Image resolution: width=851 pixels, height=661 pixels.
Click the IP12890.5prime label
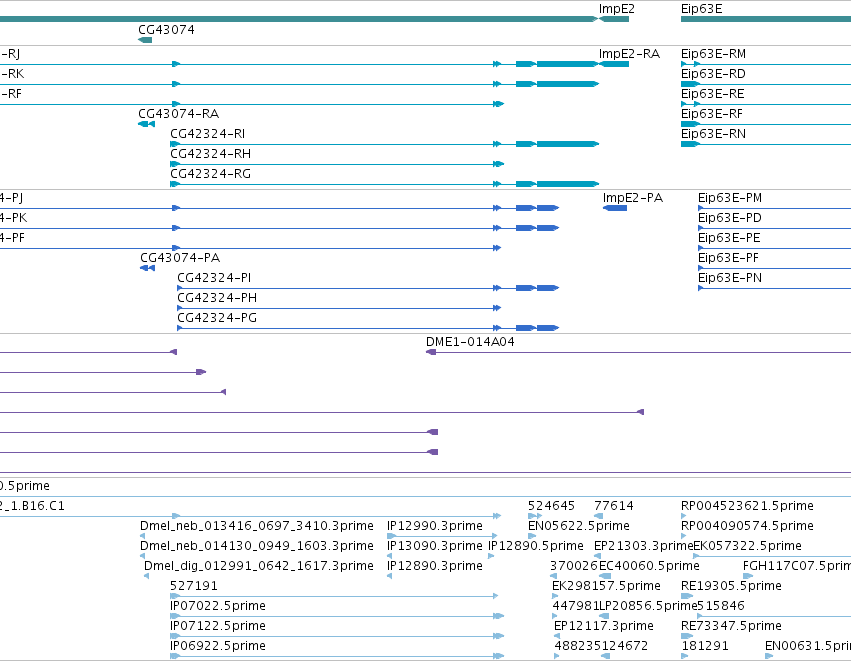point(536,546)
